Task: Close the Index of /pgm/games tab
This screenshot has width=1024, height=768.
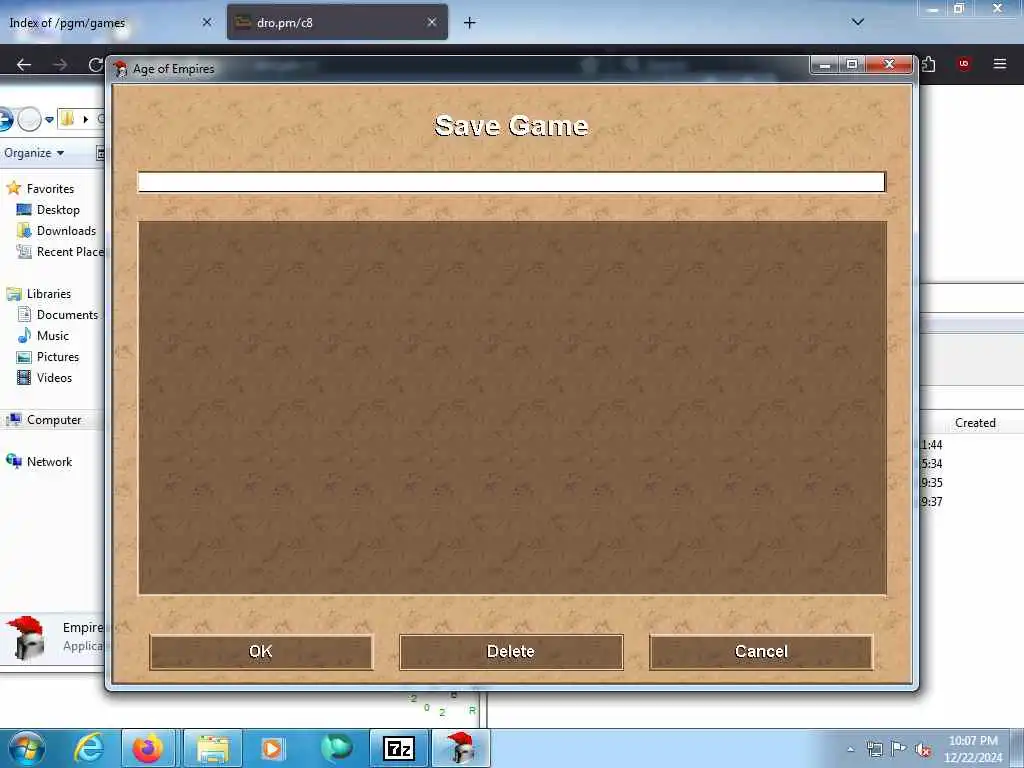Action: (x=207, y=22)
